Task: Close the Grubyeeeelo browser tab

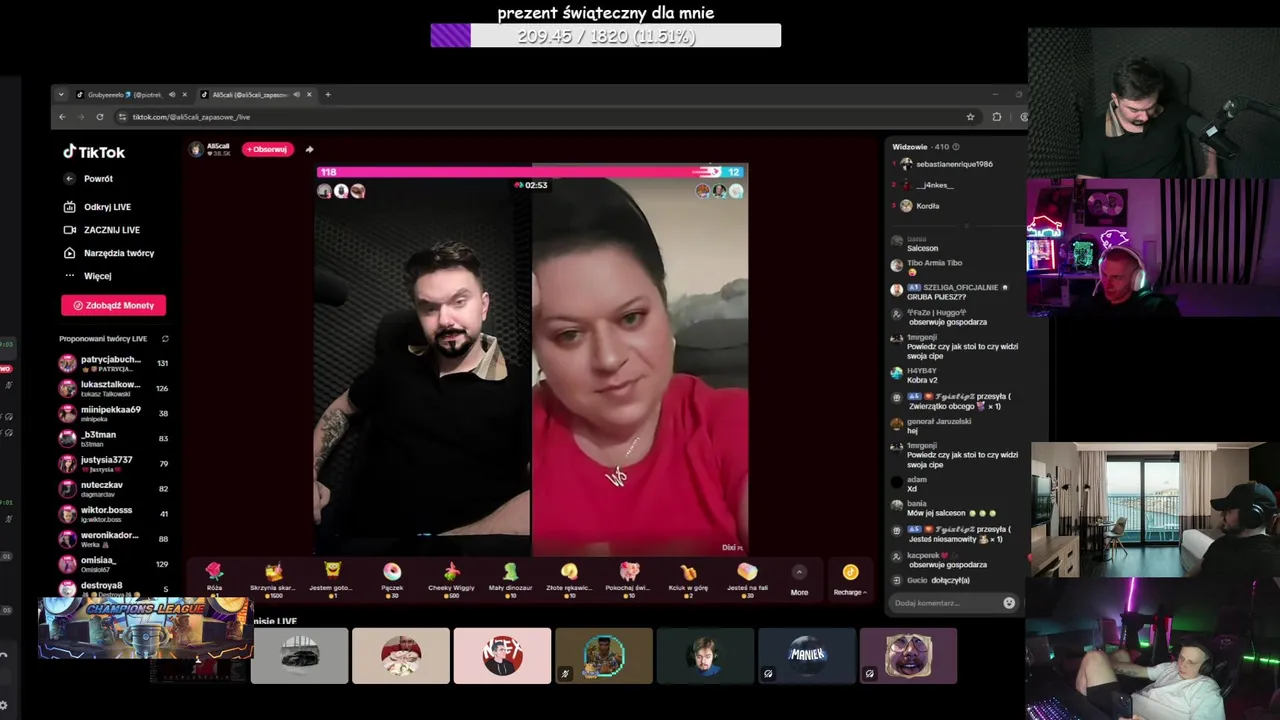Action: [x=184, y=95]
